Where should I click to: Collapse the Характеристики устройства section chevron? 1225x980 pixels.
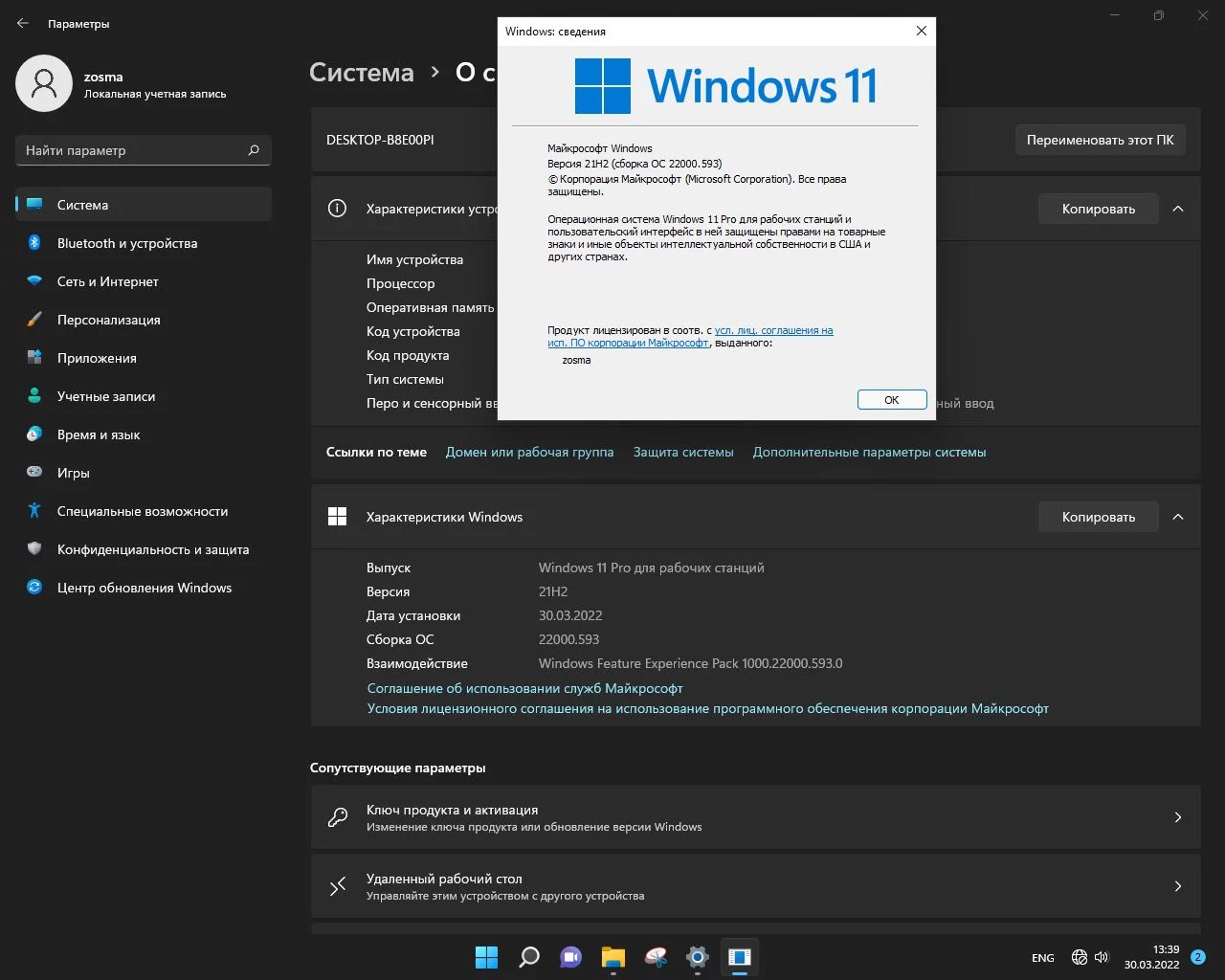[x=1178, y=209]
